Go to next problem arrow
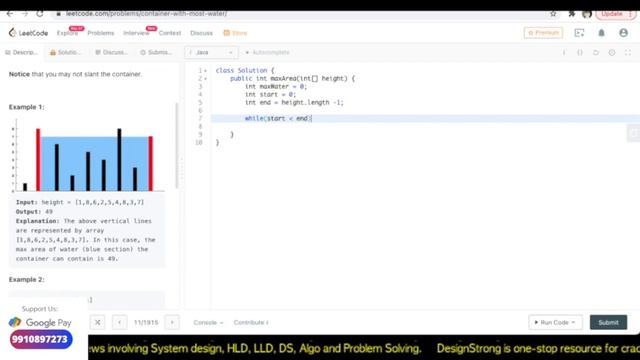 (x=172, y=322)
